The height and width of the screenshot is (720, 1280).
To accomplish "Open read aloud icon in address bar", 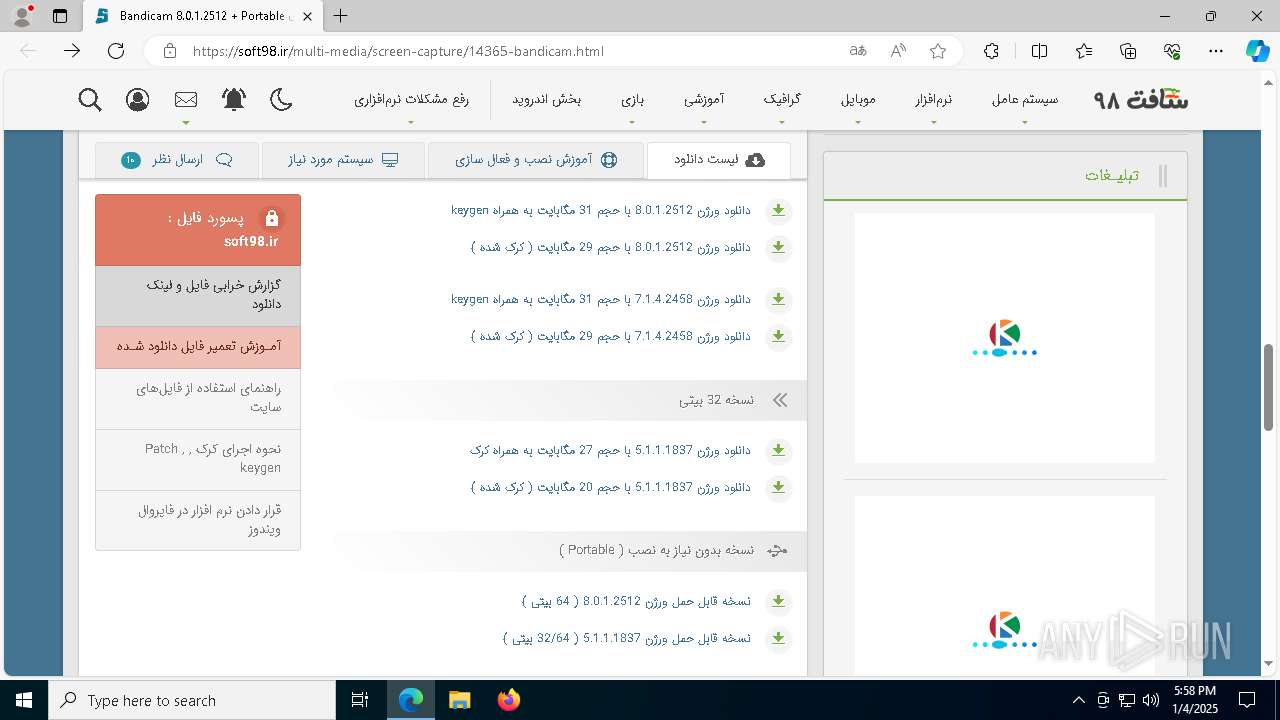I will (898, 51).
